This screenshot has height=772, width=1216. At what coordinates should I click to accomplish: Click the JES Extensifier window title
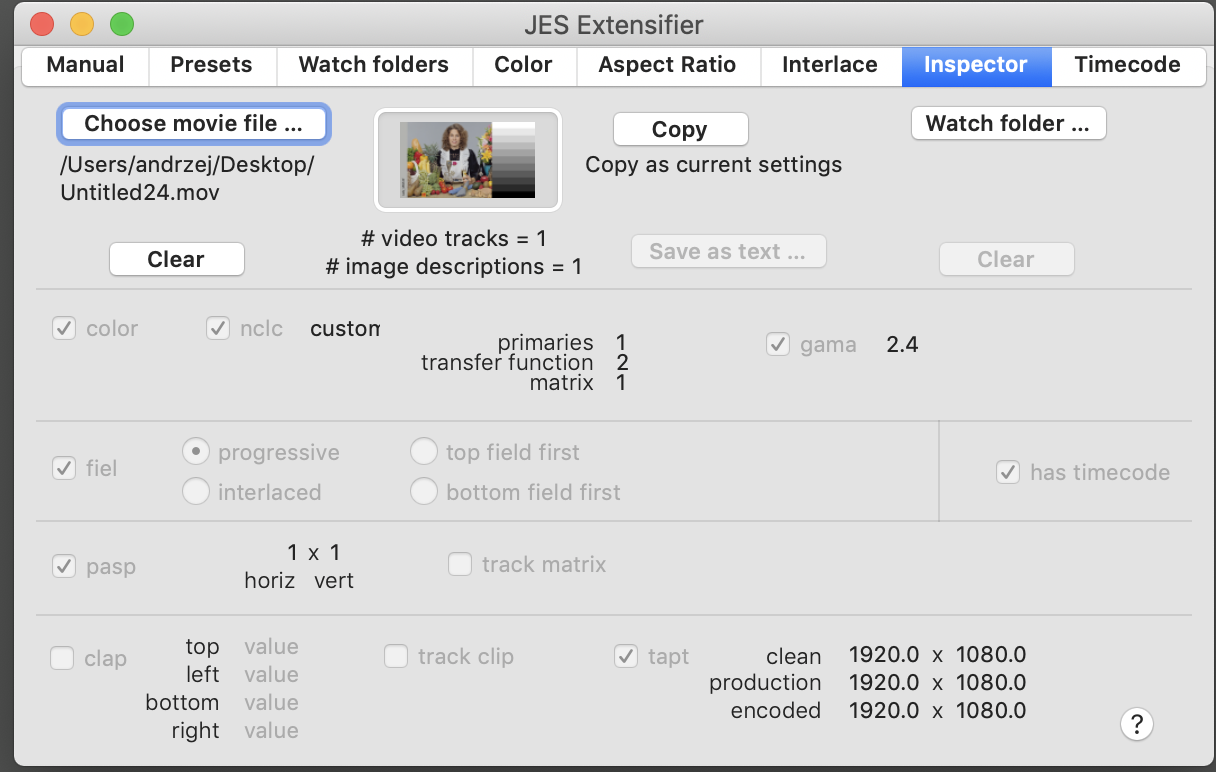click(614, 25)
